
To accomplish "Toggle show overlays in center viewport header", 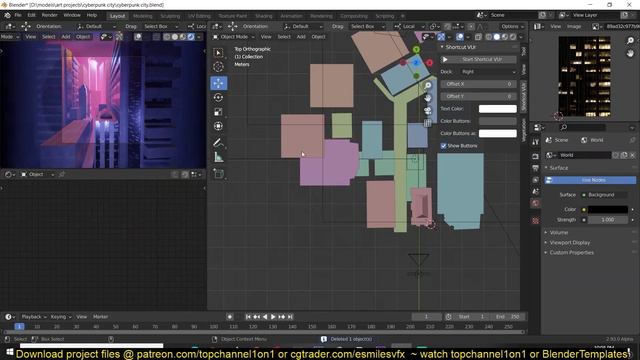I will click(x=460, y=37).
